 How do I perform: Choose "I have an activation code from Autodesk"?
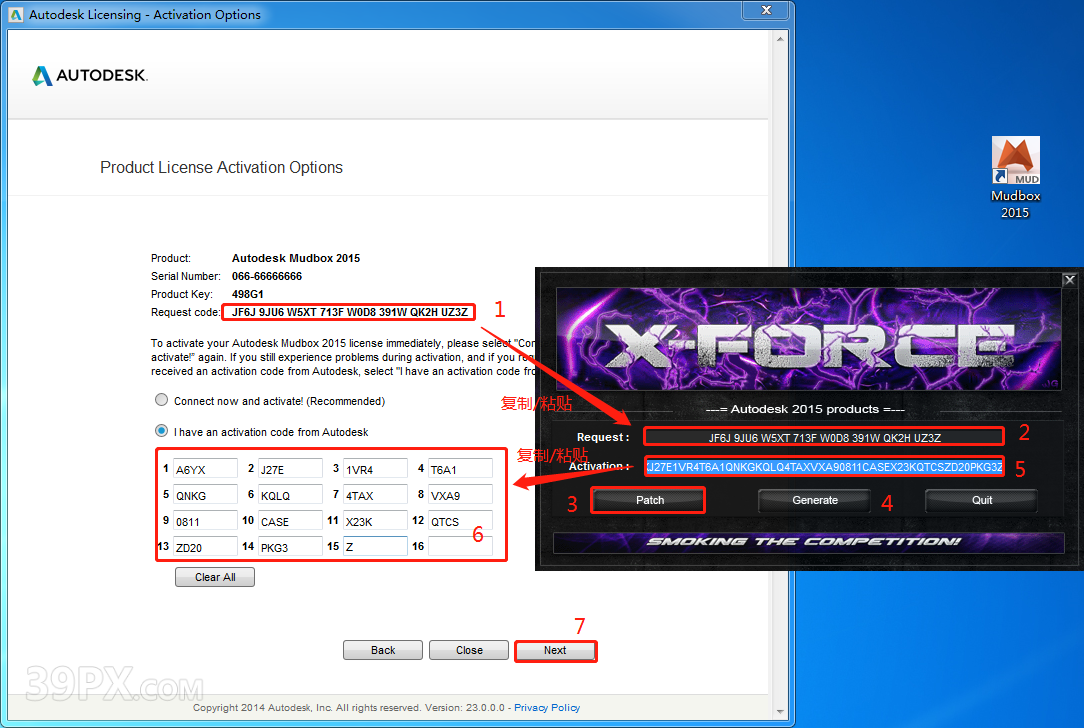tap(162, 432)
